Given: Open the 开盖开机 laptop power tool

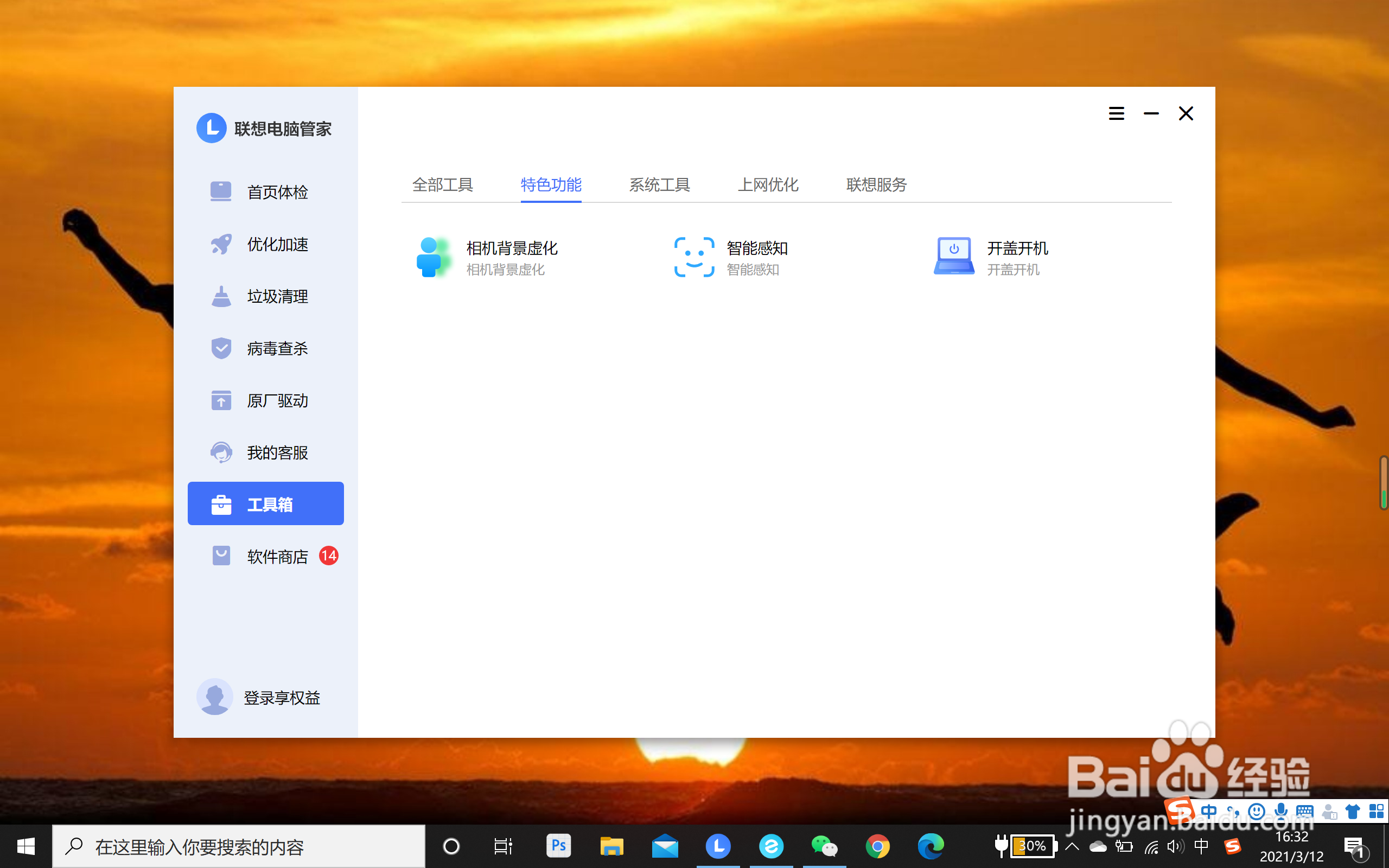Looking at the screenshot, I should tap(992, 257).
